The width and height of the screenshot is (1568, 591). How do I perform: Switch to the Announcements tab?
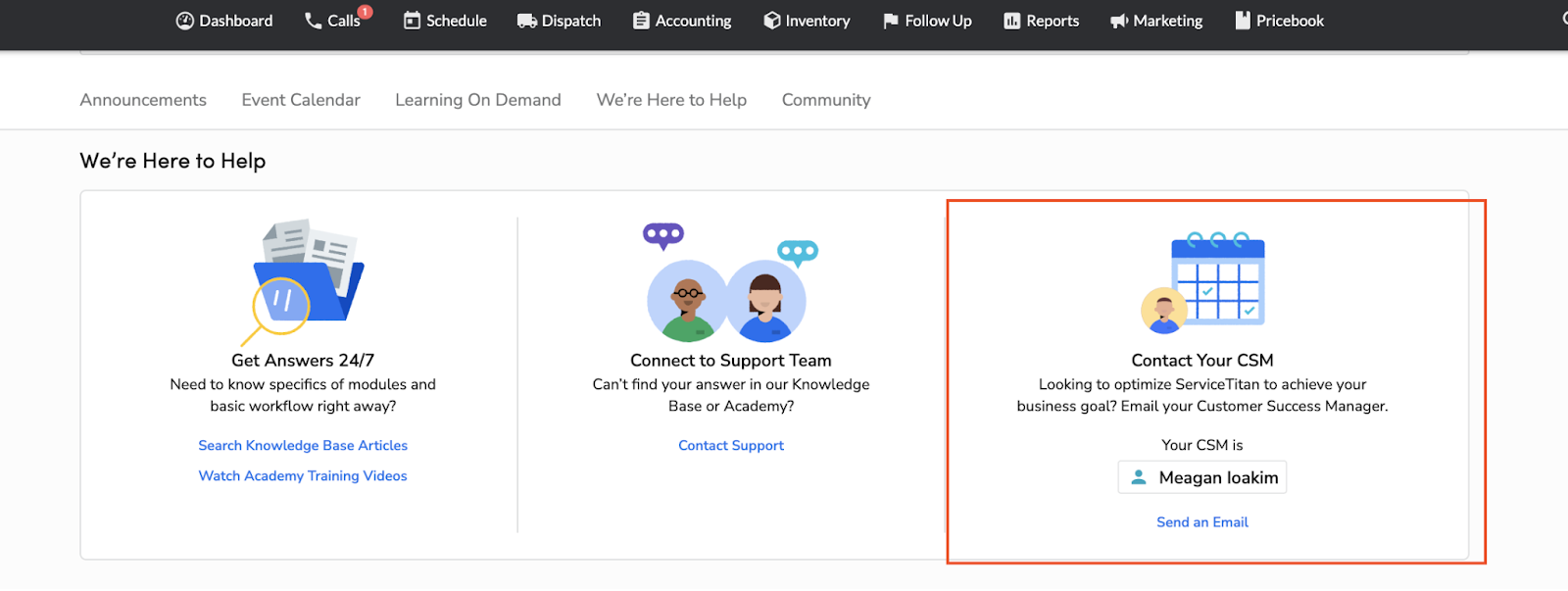143,100
